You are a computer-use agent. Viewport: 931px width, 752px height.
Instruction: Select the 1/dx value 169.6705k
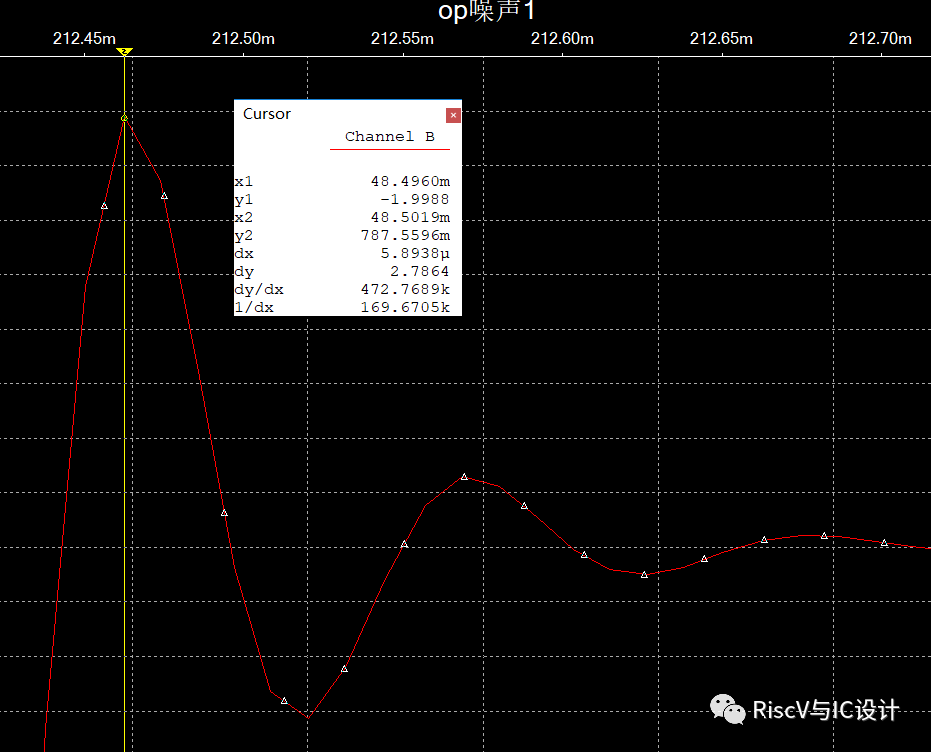405,308
